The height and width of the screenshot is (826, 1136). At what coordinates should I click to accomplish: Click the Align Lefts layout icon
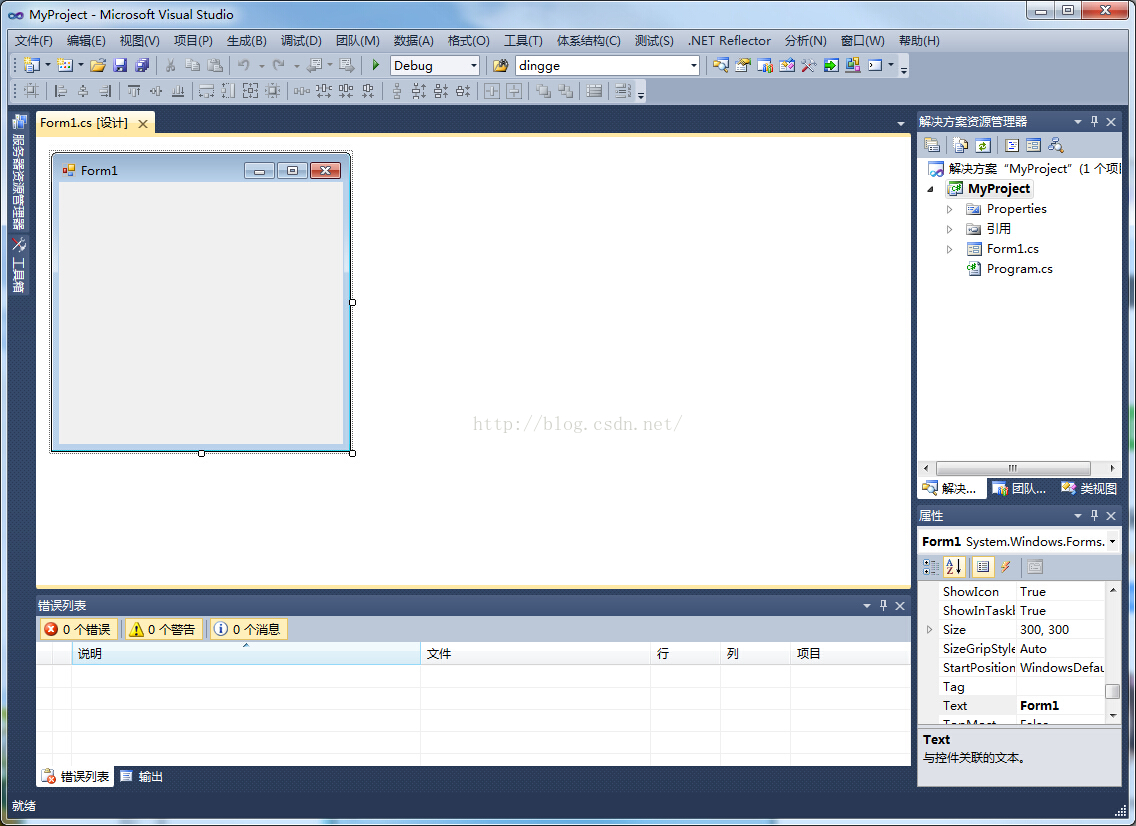tap(61, 91)
